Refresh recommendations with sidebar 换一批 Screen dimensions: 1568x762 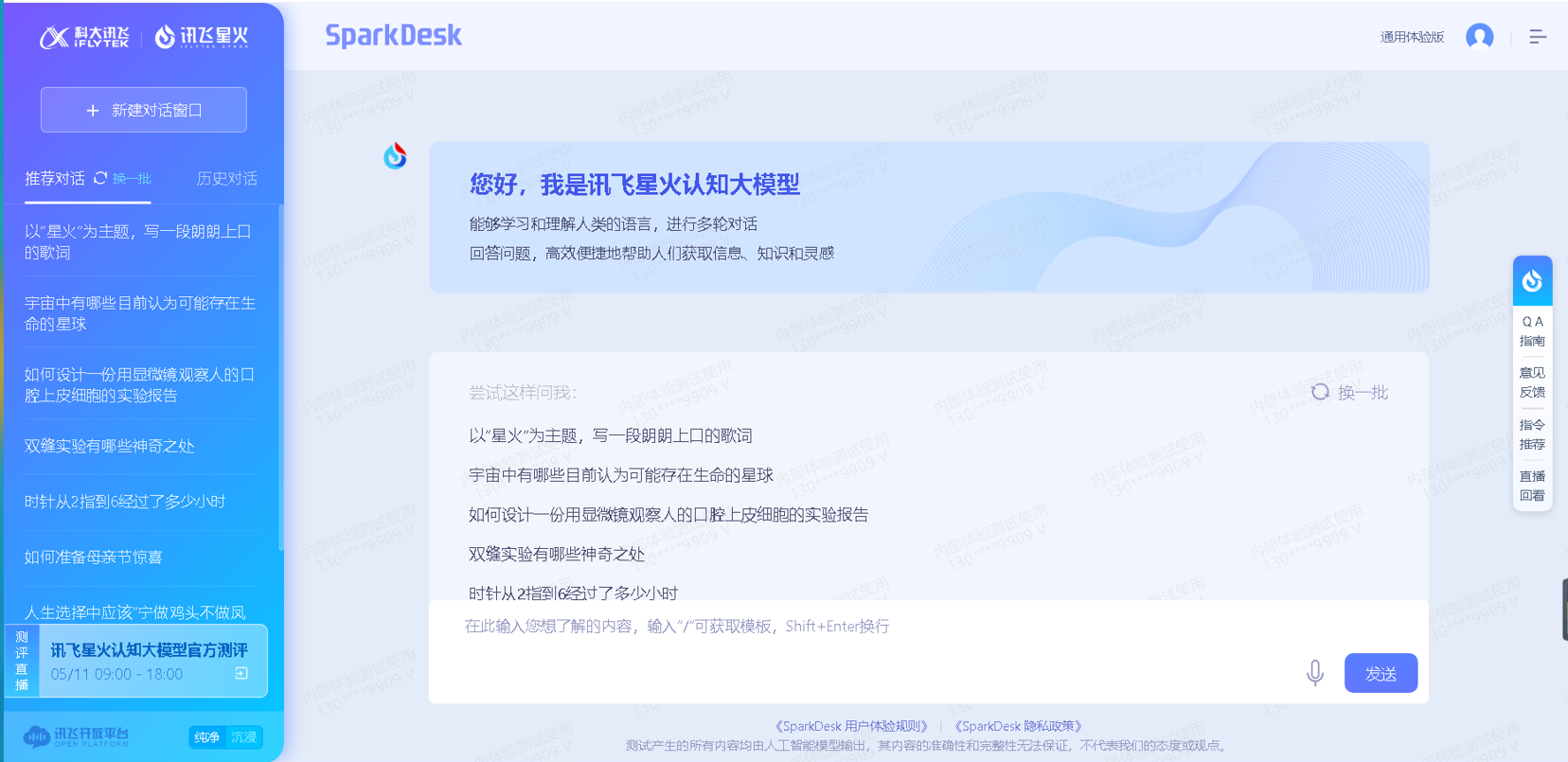122,178
